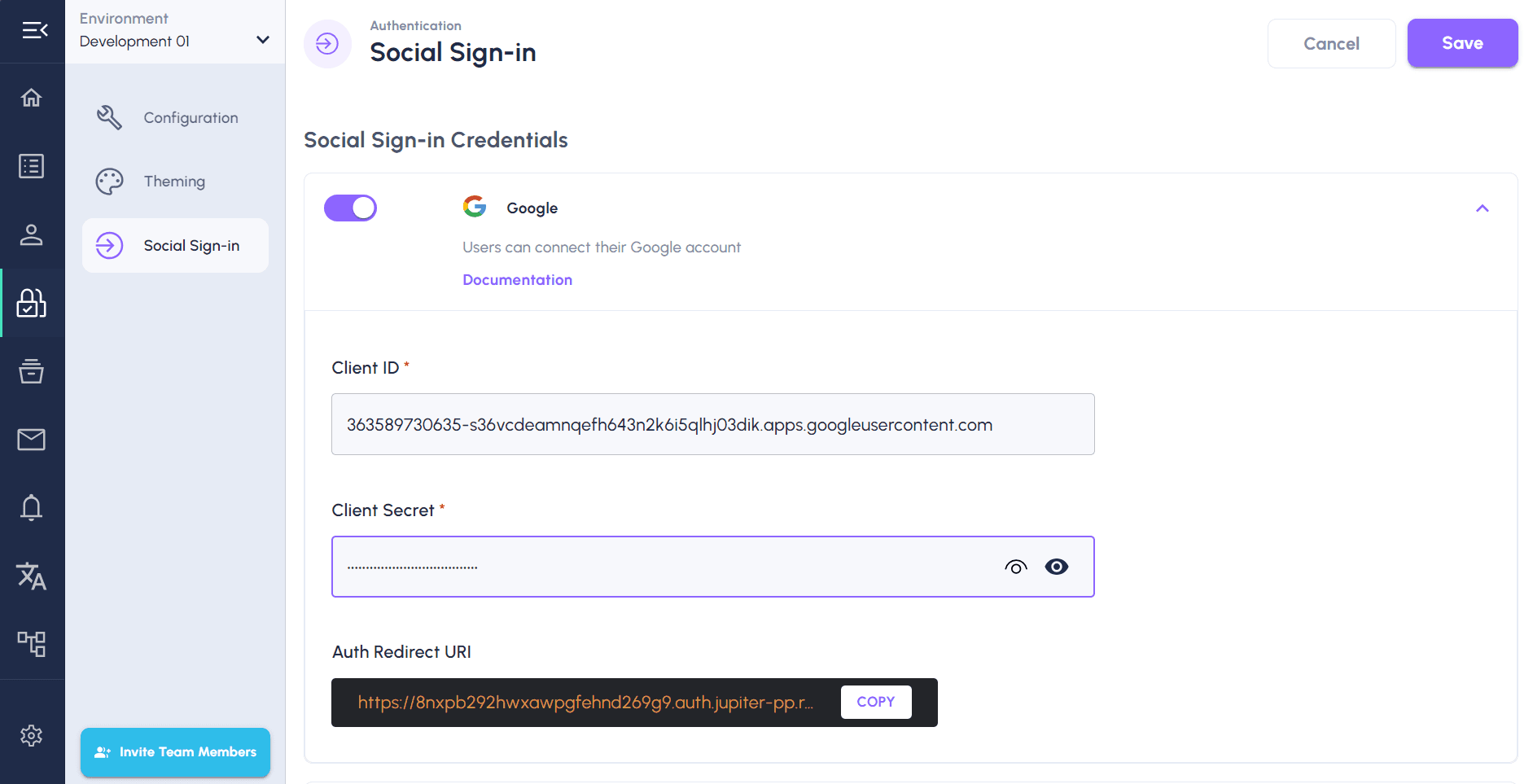Select the Theming menu item
The height and width of the screenshot is (784, 1533).
pos(173,181)
